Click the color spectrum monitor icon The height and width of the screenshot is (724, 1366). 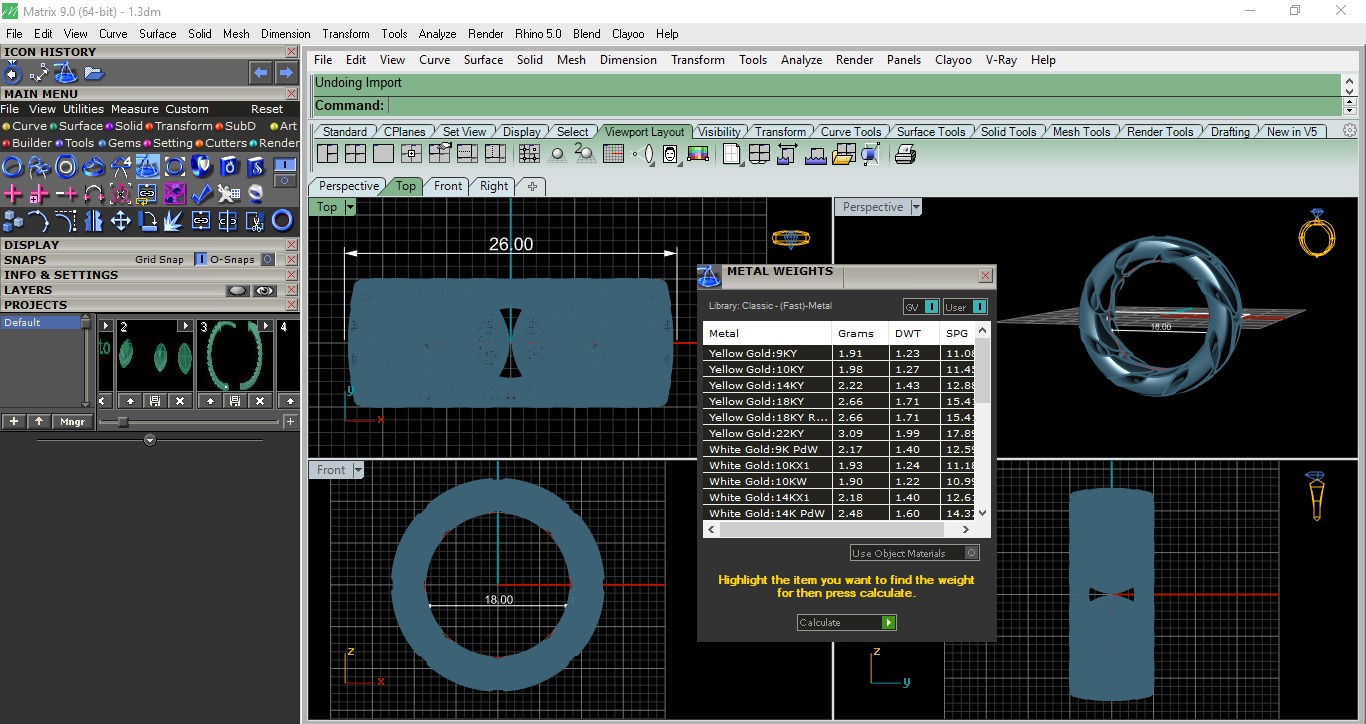[698, 154]
